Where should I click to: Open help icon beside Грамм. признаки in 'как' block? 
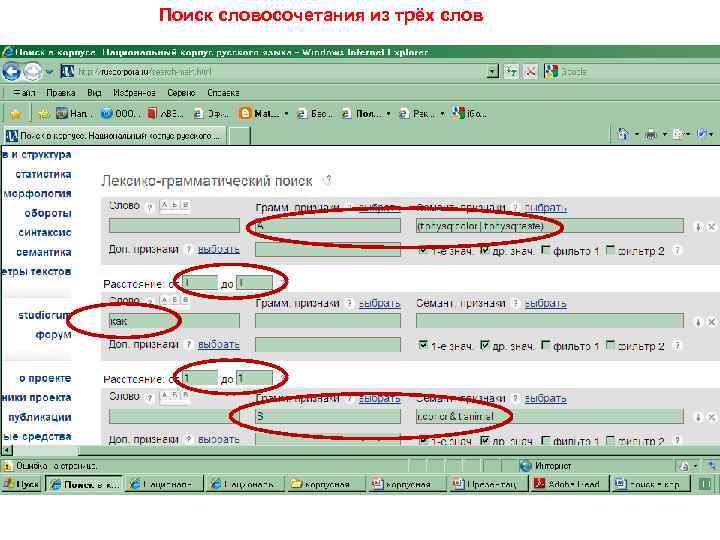point(349,303)
